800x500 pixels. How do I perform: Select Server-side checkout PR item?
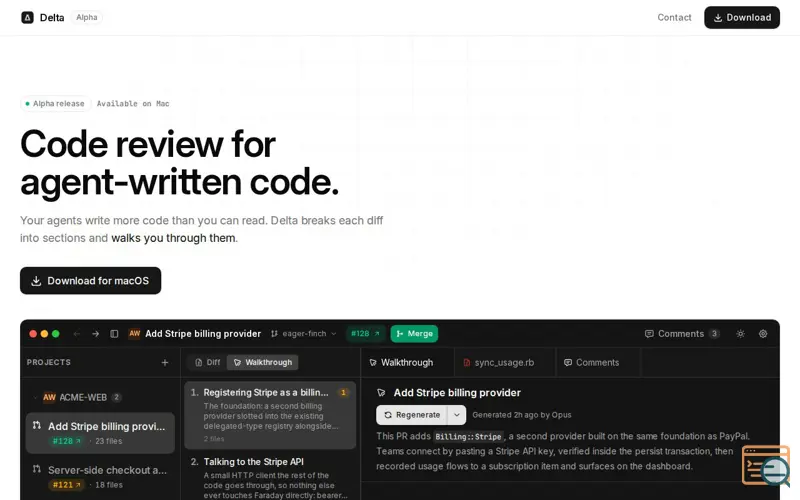pos(100,477)
